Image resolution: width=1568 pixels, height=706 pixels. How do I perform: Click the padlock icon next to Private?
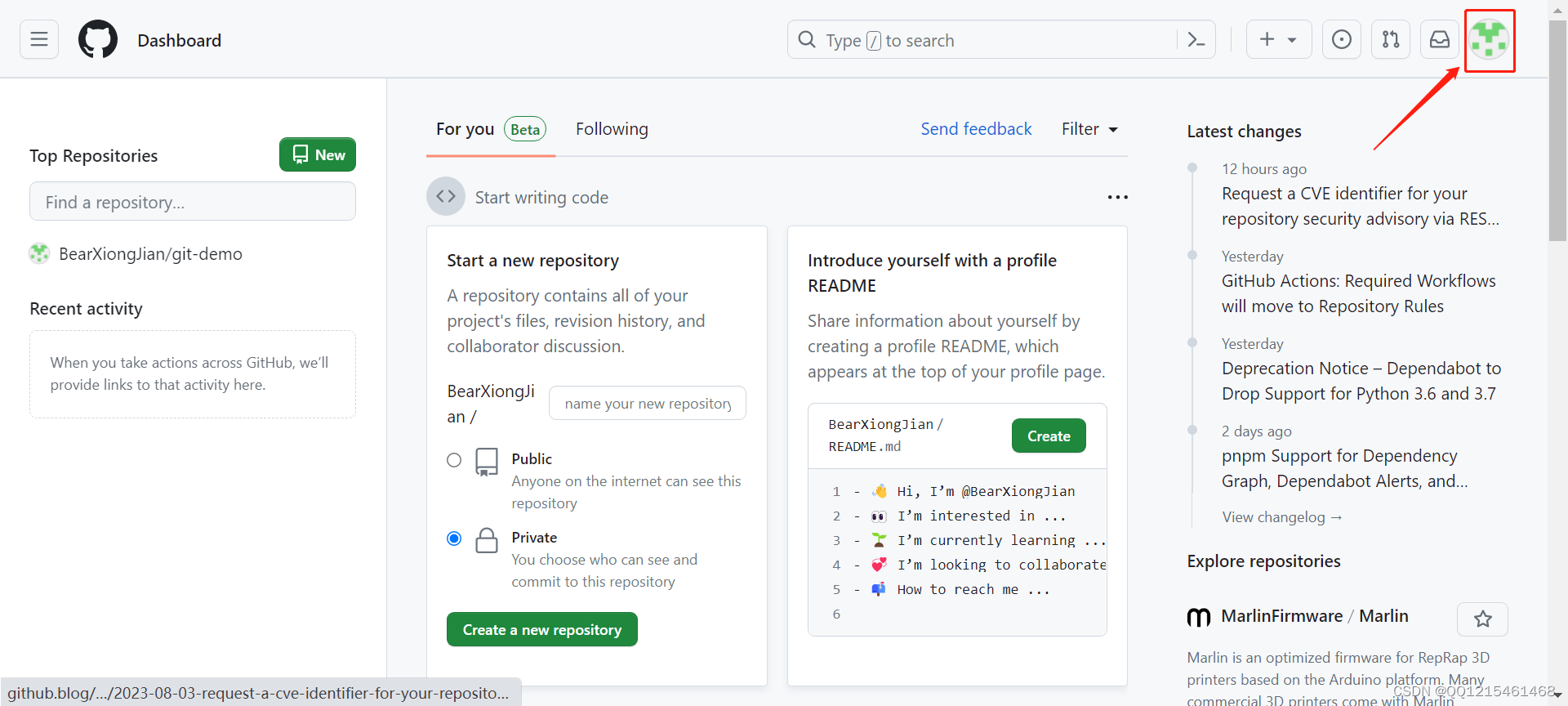click(x=487, y=540)
